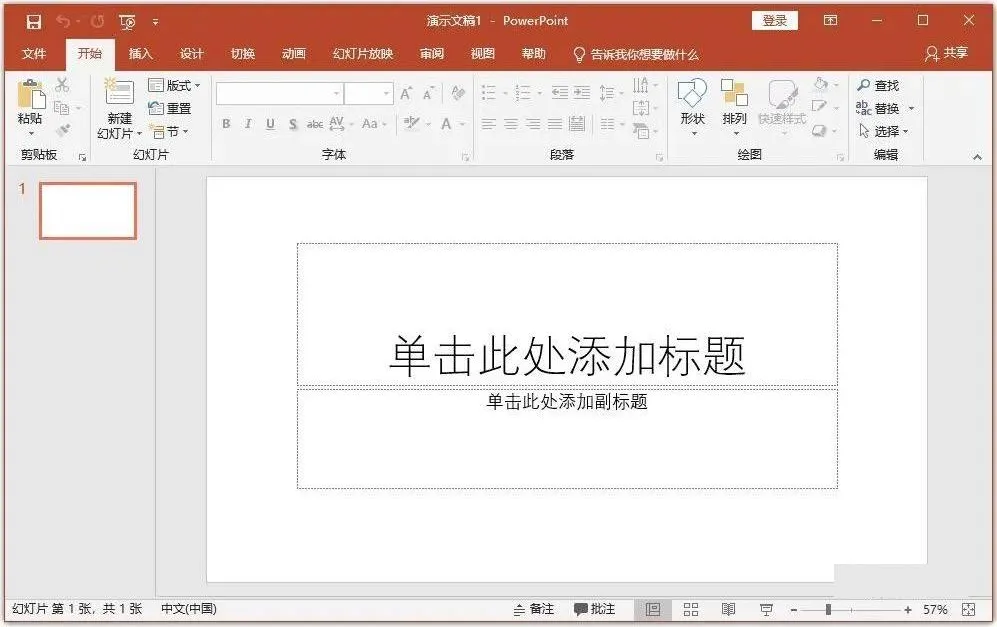This screenshot has width=997, height=627.
Task: Open the 节 section dropdown
Action: (x=168, y=131)
